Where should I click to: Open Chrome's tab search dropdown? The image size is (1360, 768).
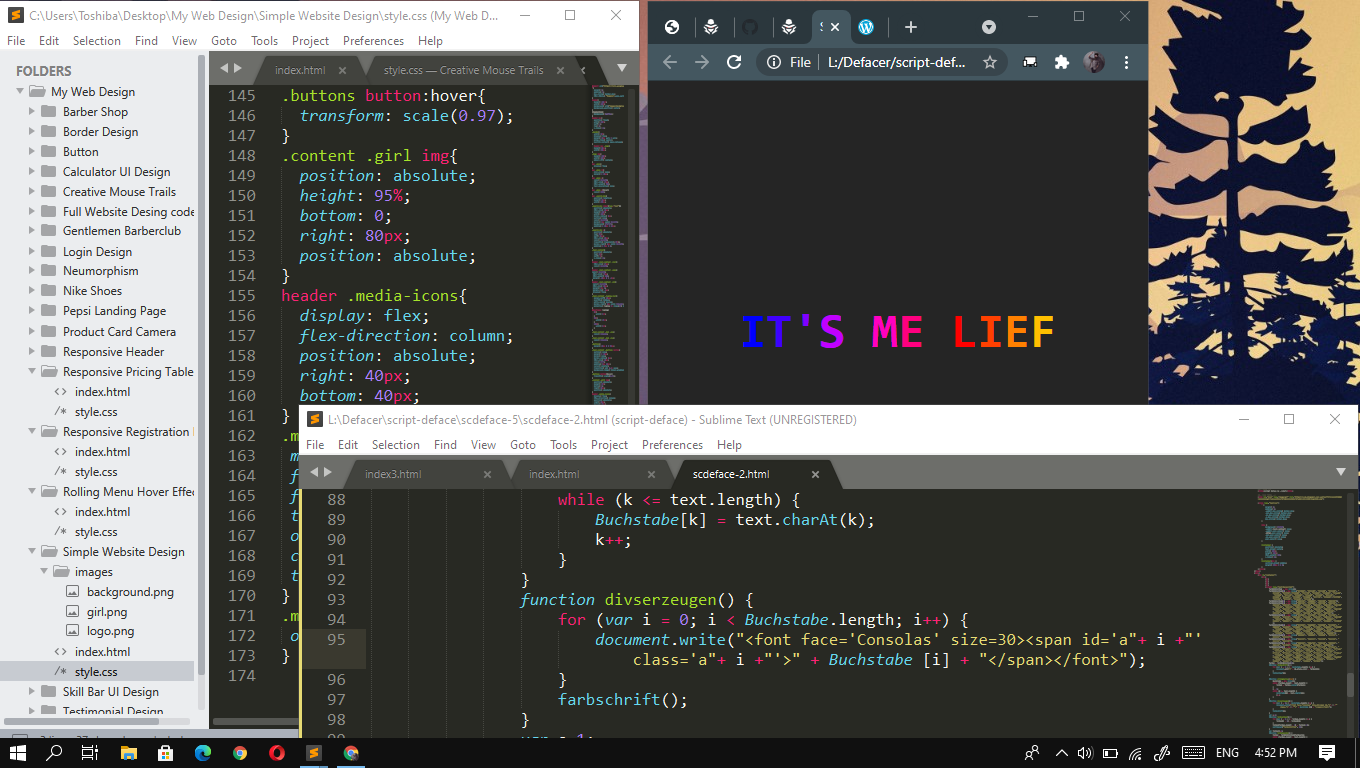click(988, 27)
